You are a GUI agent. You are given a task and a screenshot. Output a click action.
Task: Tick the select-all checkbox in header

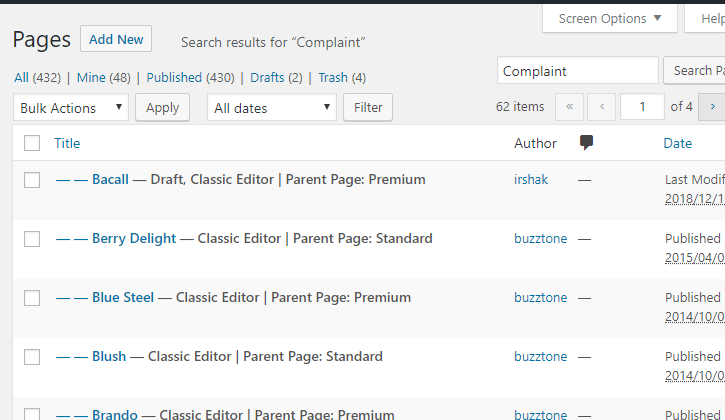(32, 143)
